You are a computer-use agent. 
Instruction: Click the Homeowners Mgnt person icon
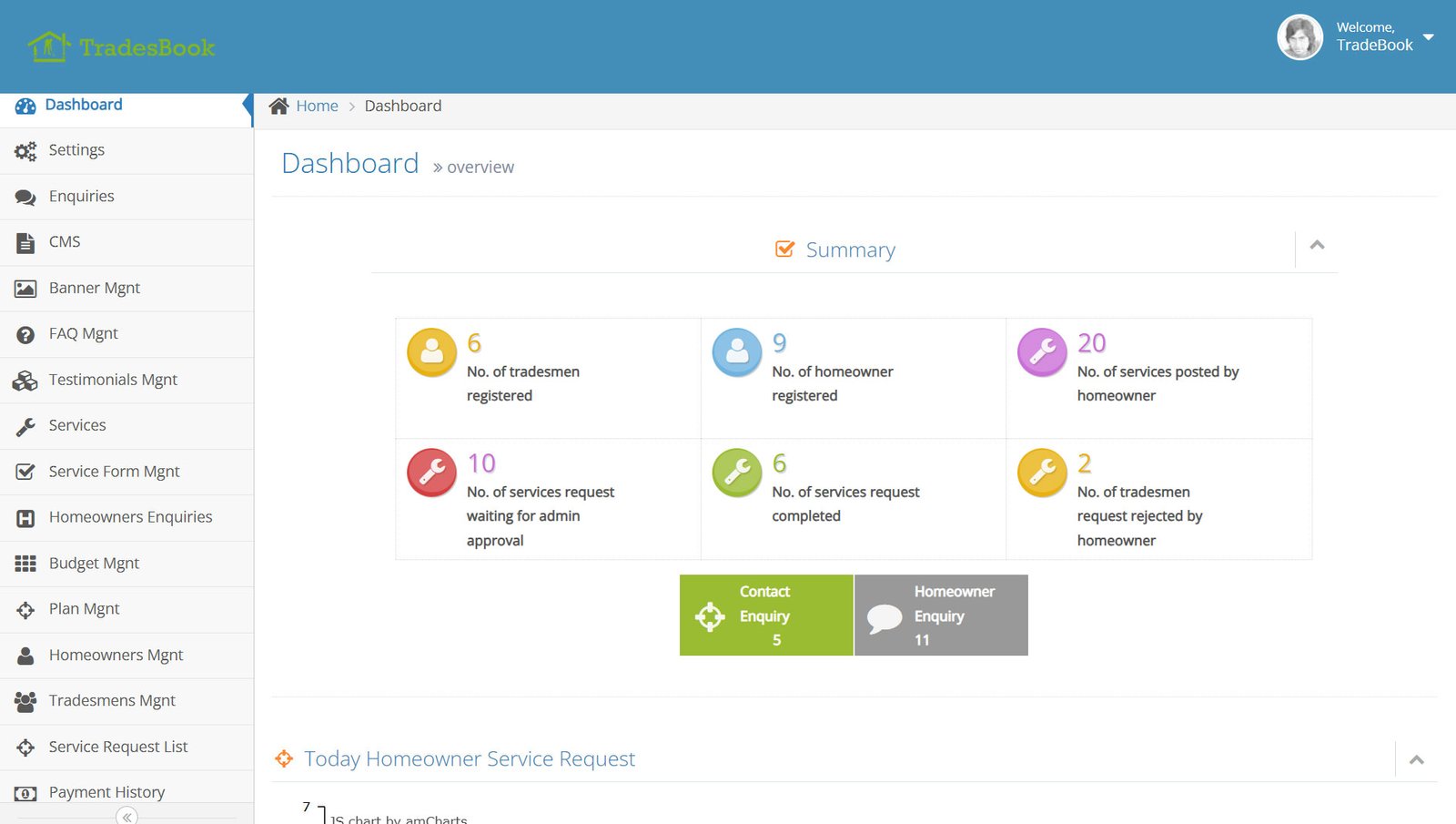point(25,656)
